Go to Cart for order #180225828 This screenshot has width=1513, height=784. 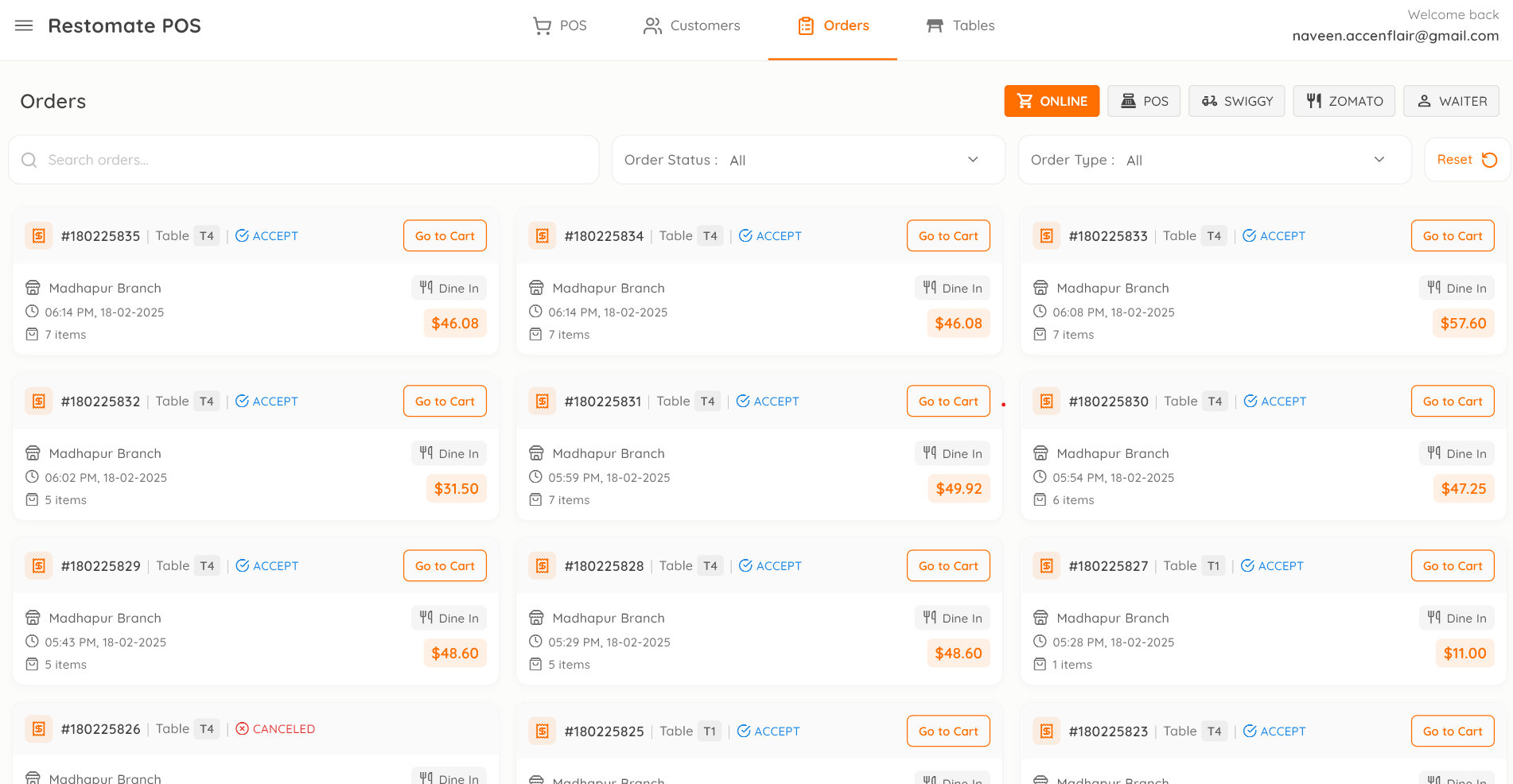[948, 565]
